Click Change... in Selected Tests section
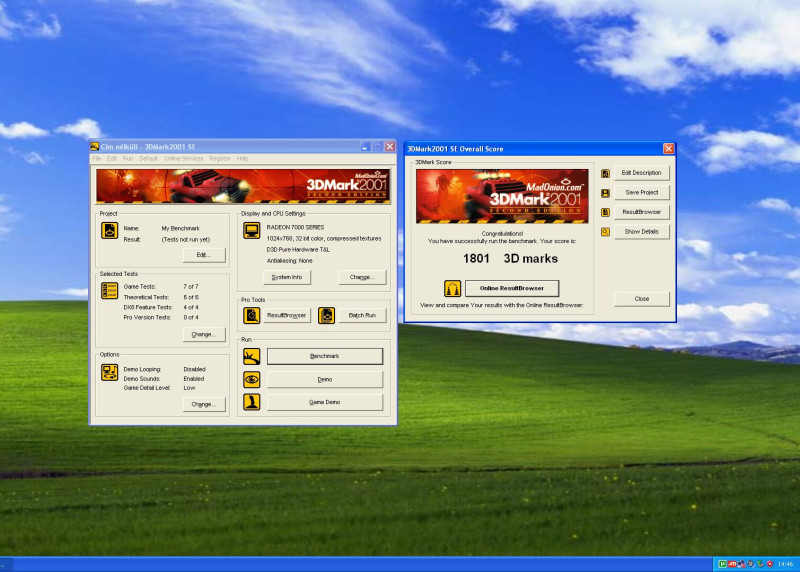The height and width of the screenshot is (572, 800). 204,334
